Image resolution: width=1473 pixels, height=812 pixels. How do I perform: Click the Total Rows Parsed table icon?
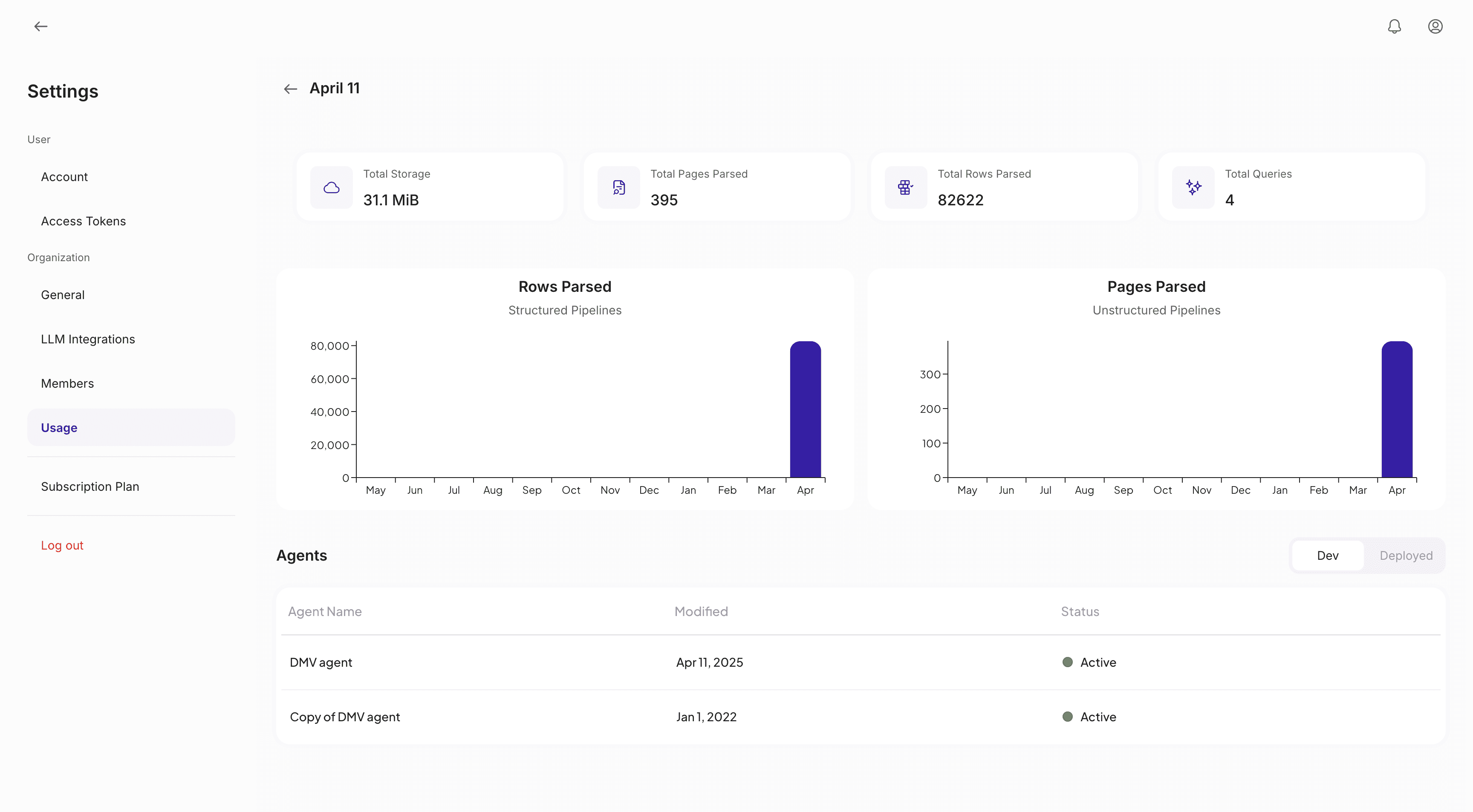[x=905, y=187]
